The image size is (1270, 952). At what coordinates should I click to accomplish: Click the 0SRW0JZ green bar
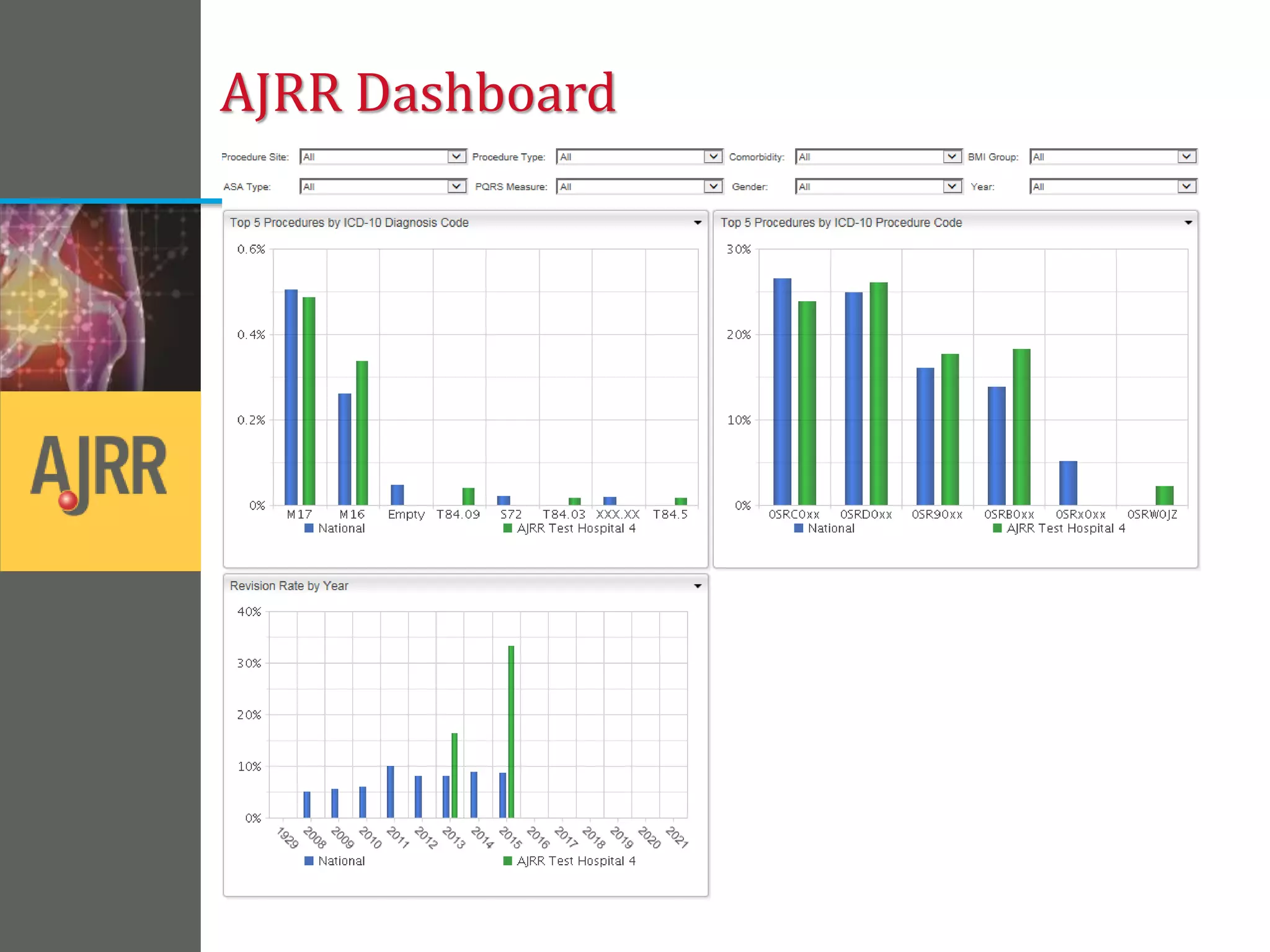coord(1165,496)
